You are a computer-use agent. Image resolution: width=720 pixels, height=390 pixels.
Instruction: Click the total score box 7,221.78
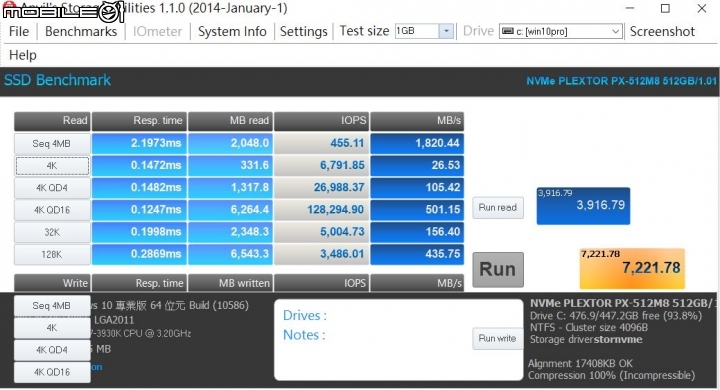[x=632, y=269]
